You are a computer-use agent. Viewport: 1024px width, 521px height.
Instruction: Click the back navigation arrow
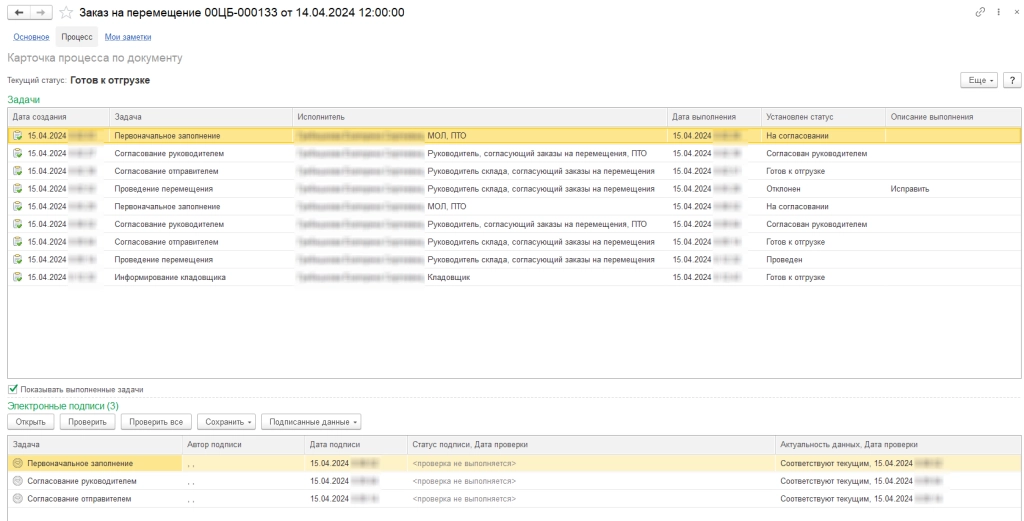coord(17,12)
